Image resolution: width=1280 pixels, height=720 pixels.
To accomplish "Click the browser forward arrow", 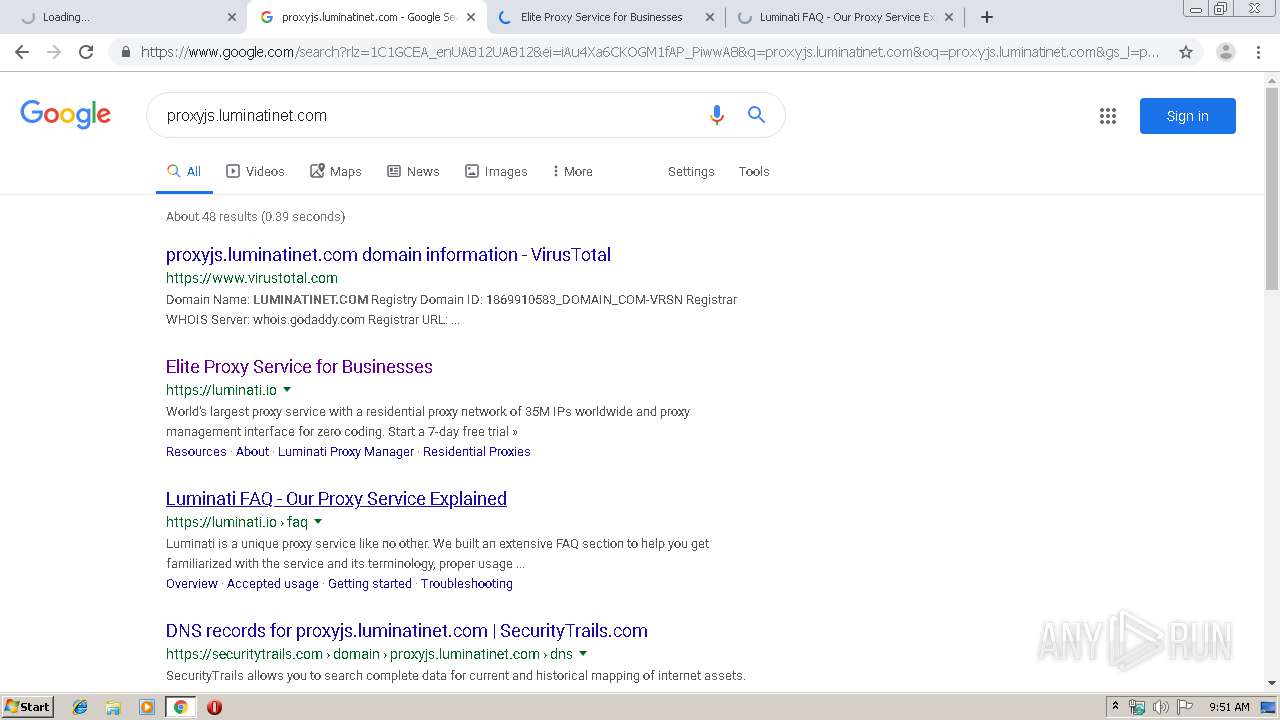I will [54, 52].
